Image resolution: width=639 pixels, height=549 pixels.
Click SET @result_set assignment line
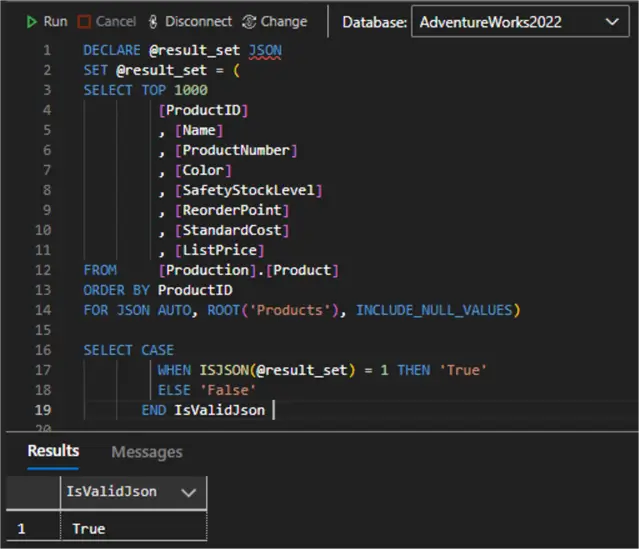(x=162, y=71)
